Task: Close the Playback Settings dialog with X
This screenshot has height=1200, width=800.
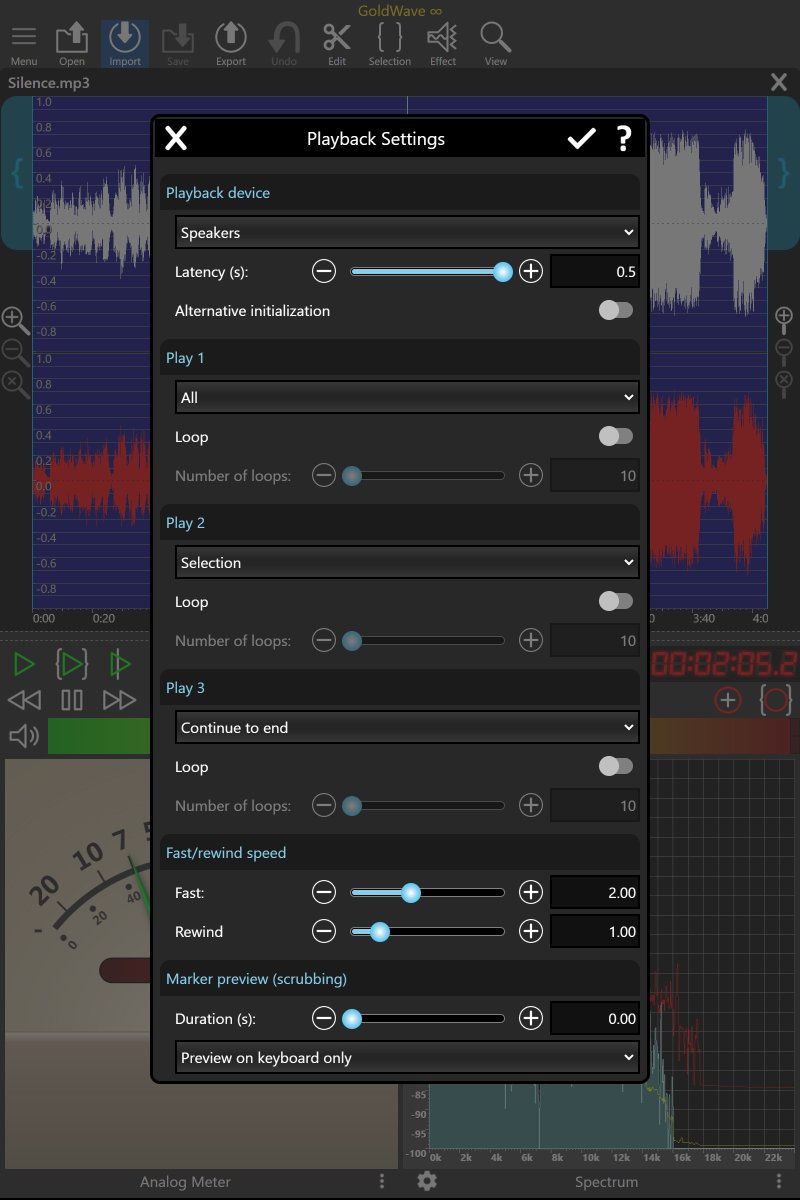Action: [176, 139]
